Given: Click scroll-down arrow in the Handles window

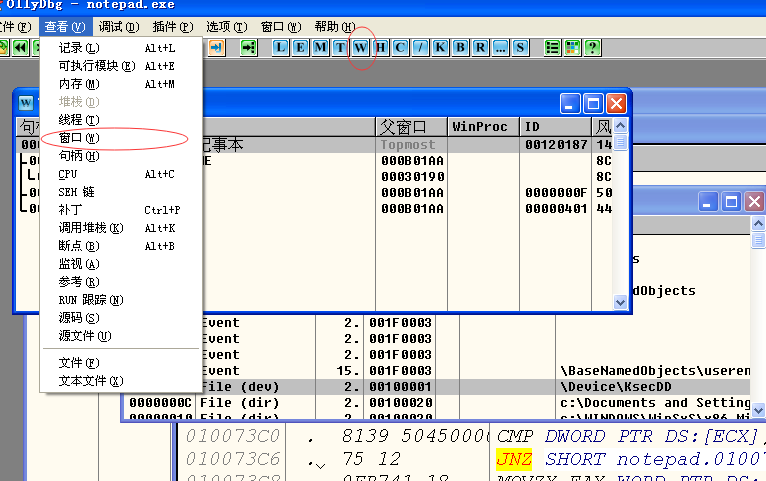Looking at the screenshot, I should pos(758,410).
